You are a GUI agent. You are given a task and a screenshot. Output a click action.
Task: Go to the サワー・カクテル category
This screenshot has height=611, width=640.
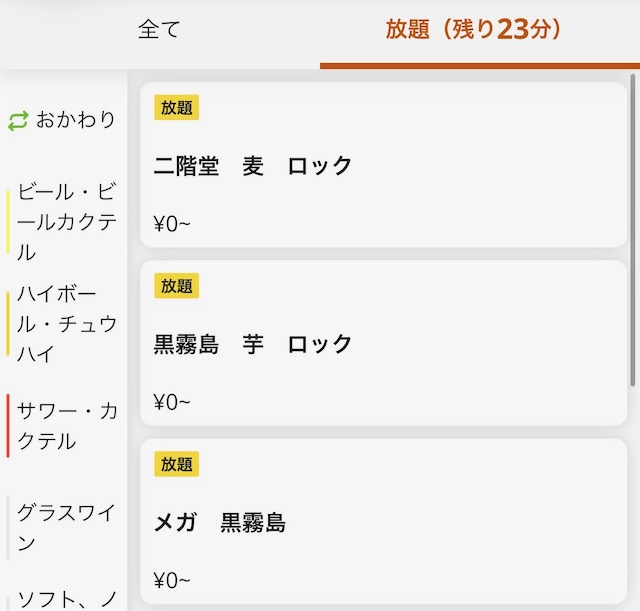[66, 426]
